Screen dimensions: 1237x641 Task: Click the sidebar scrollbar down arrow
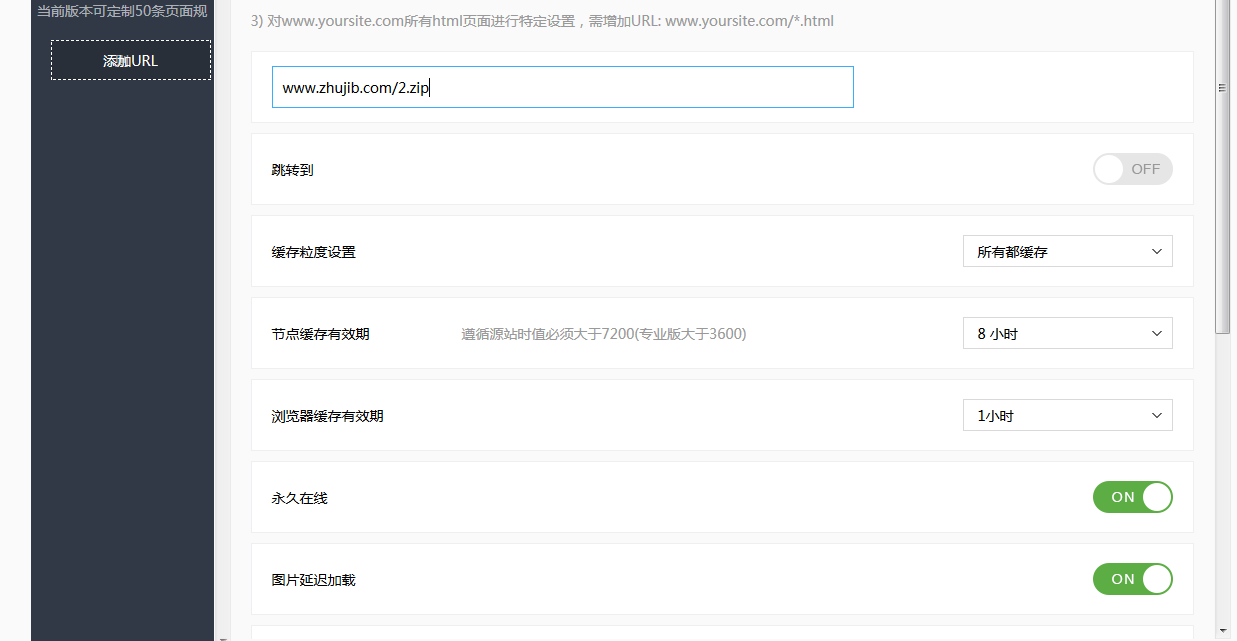click(222, 635)
